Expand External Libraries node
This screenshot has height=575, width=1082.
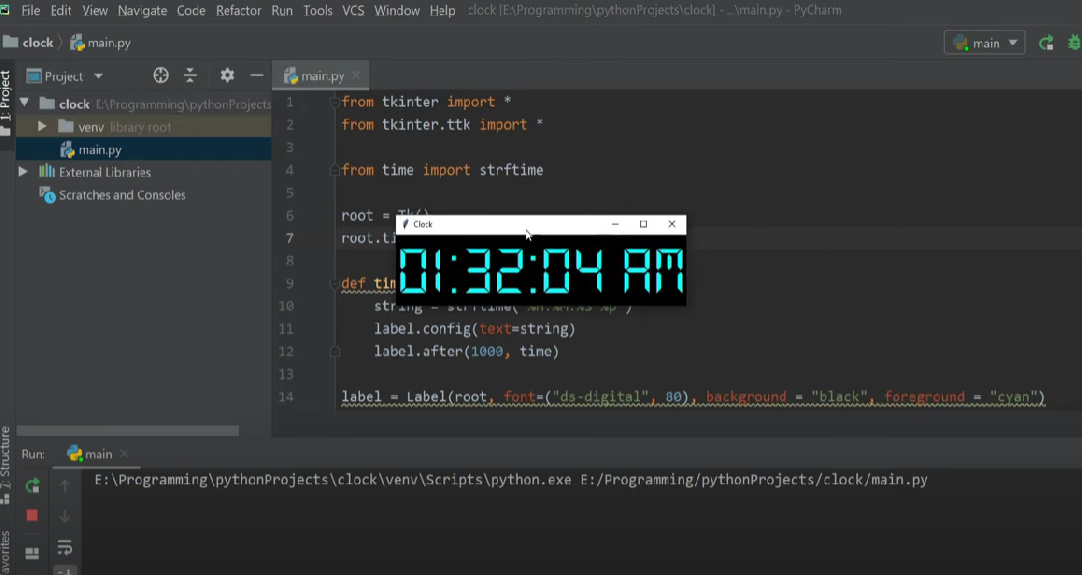coord(23,172)
